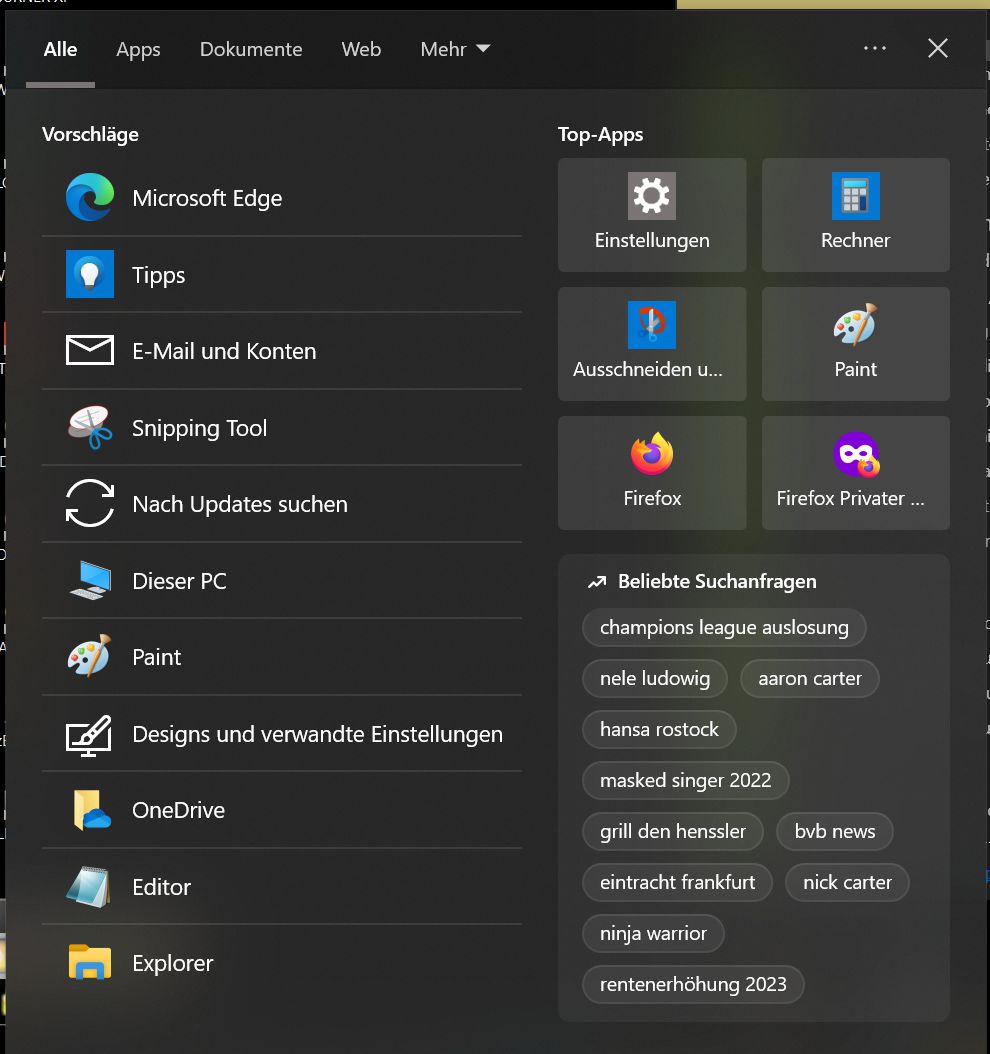Search nele ludowig suggestion
990x1054 pixels.
[x=655, y=678]
